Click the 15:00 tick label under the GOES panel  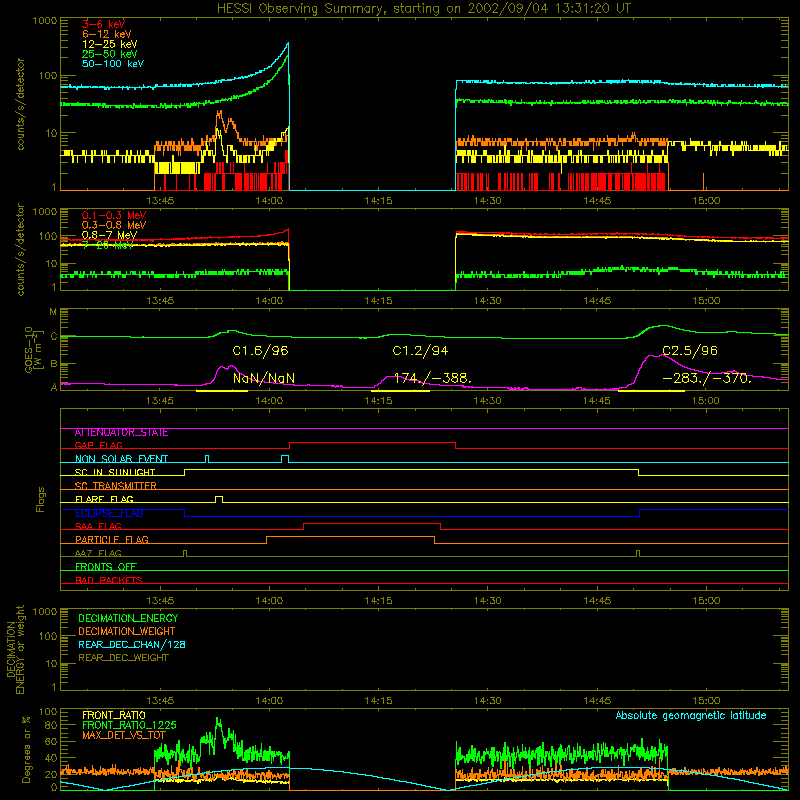pyautogui.click(x=706, y=401)
